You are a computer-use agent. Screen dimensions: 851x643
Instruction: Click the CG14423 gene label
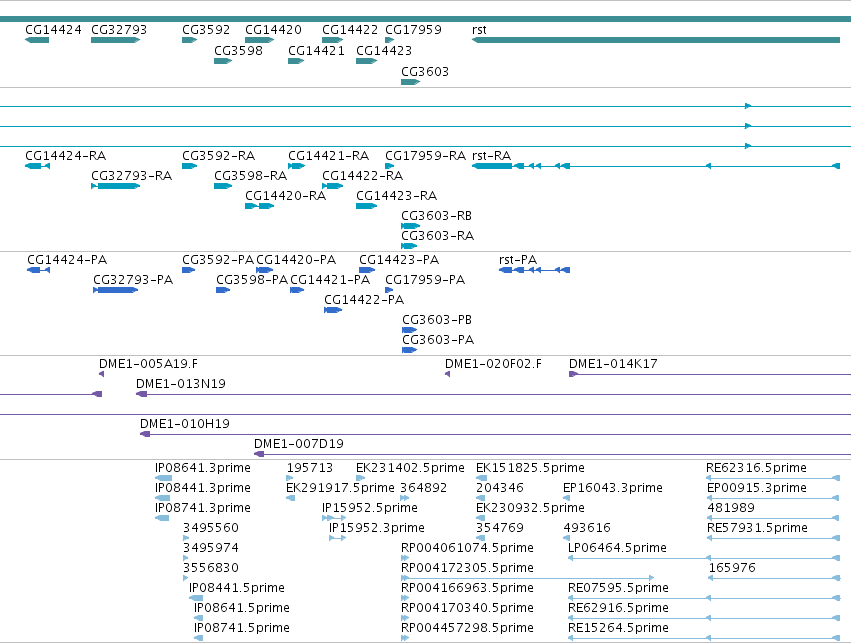coord(384,50)
